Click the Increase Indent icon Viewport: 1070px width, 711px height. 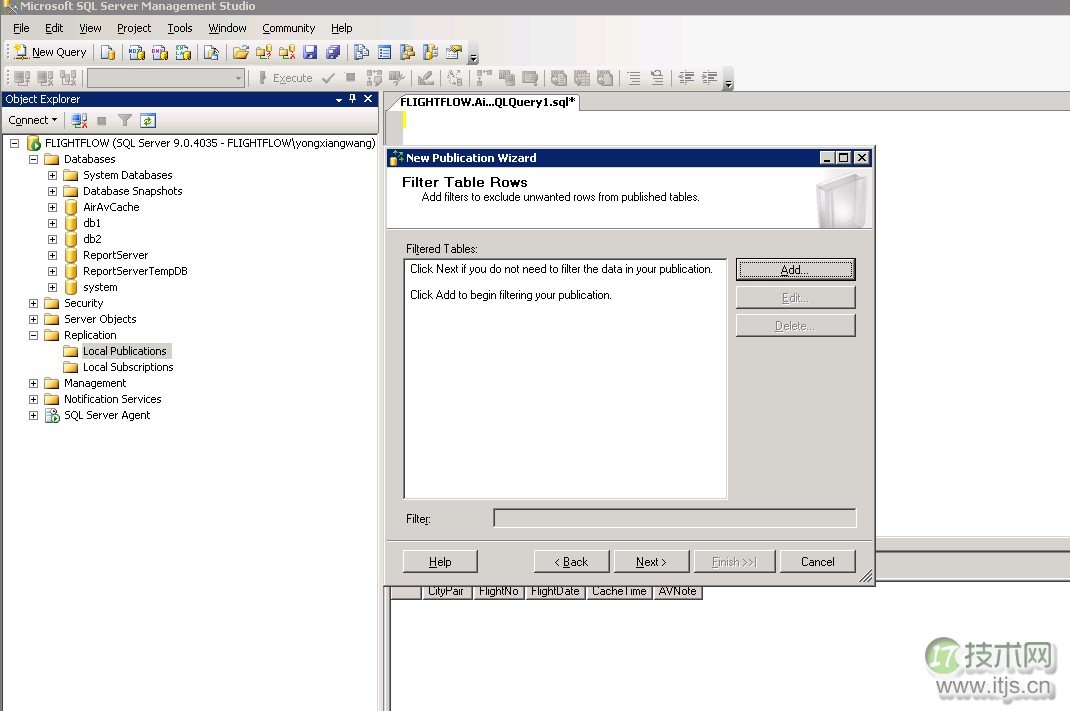point(710,78)
